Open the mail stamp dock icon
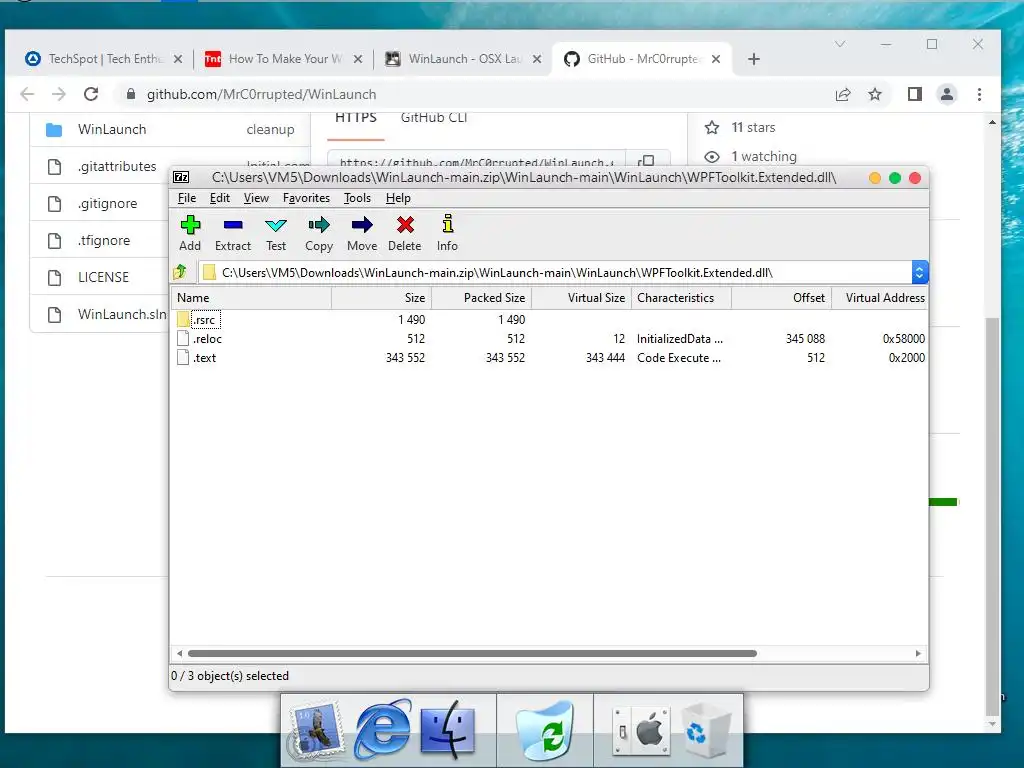1024x768 pixels. tap(318, 730)
